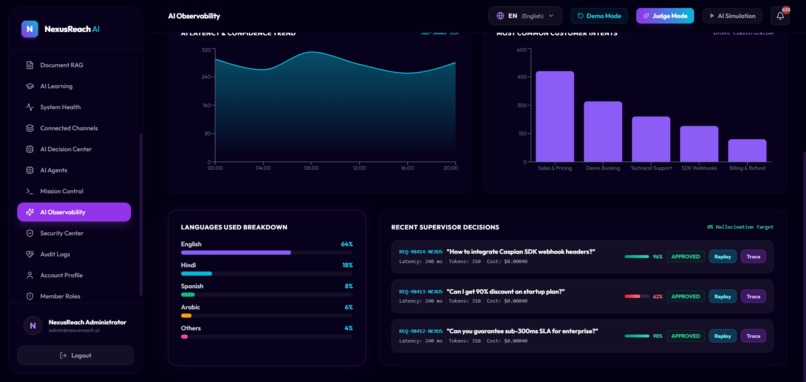Click the Demo Booking bar in chart

click(x=603, y=132)
